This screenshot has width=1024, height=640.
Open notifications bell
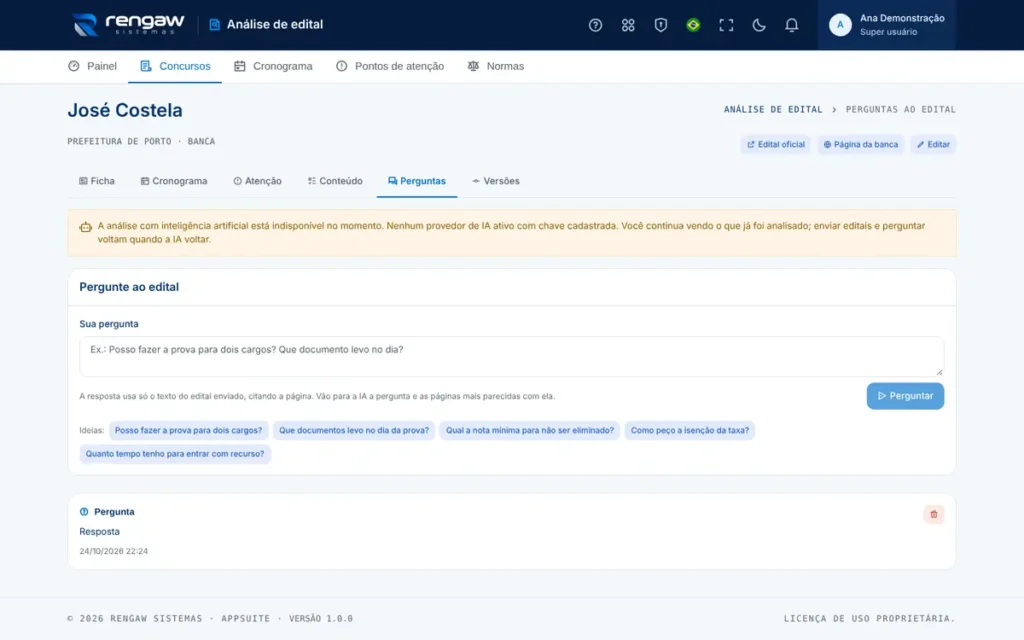tap(791, 25)
